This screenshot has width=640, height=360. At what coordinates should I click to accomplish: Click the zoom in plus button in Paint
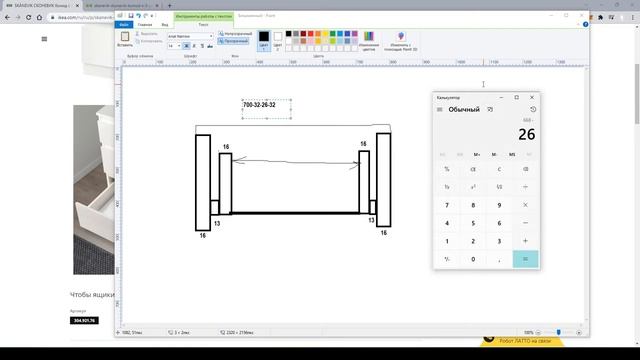[579, 333]
